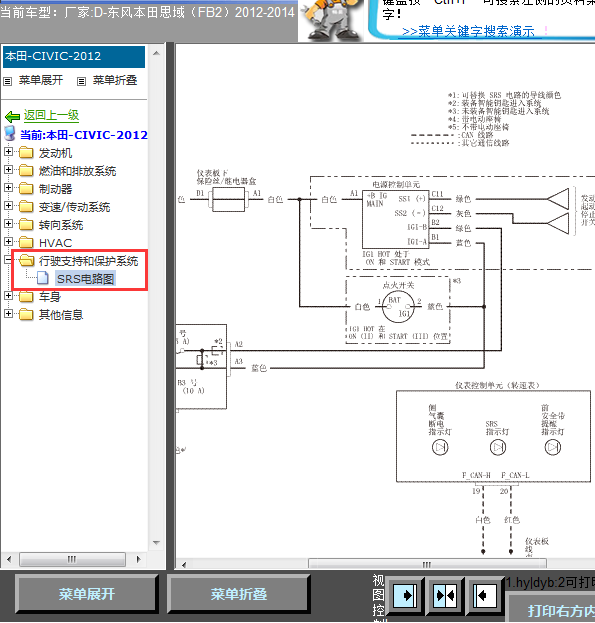
Task: Click the sidebar 菜单折叠 text link
Action: (x=115, y=80)
